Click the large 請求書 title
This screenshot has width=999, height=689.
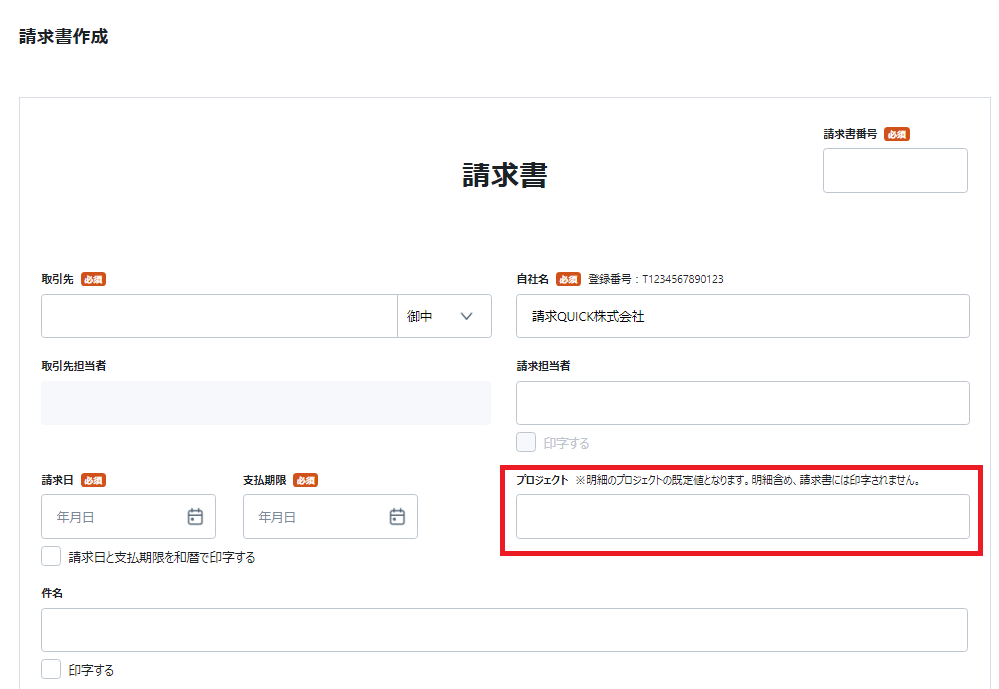pos(505,175)
